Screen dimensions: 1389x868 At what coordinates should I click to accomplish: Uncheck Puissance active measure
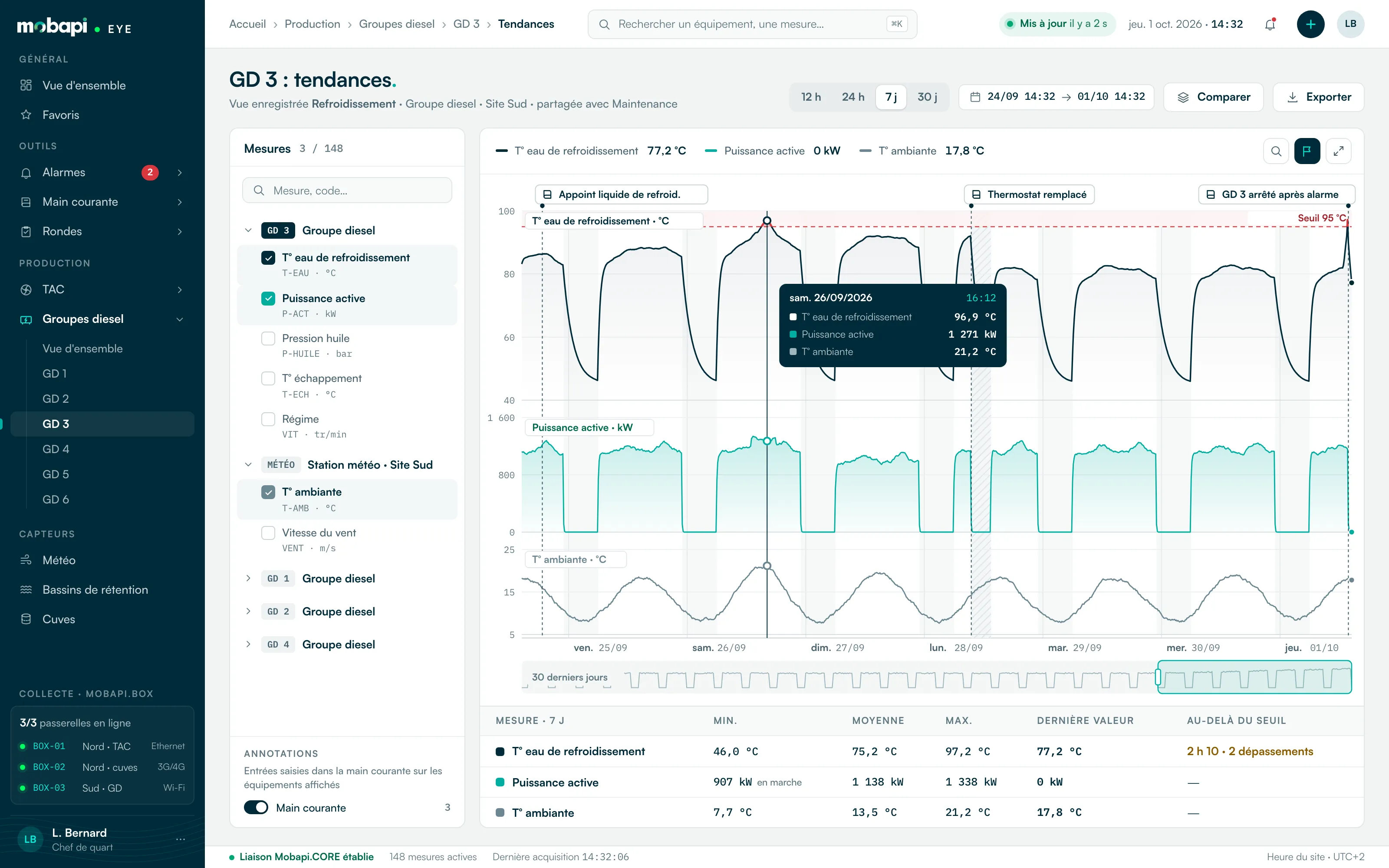[x=268, y=299]
